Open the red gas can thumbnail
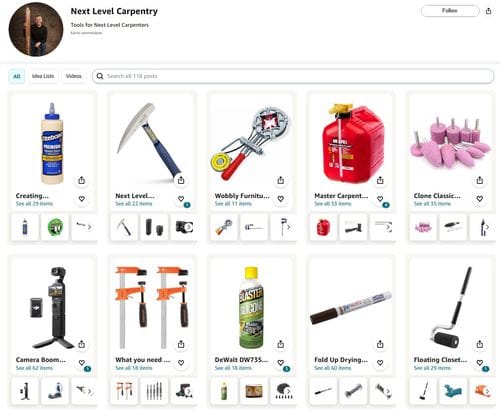The width and height of the screenshot is (500, 410). (323, 227)
